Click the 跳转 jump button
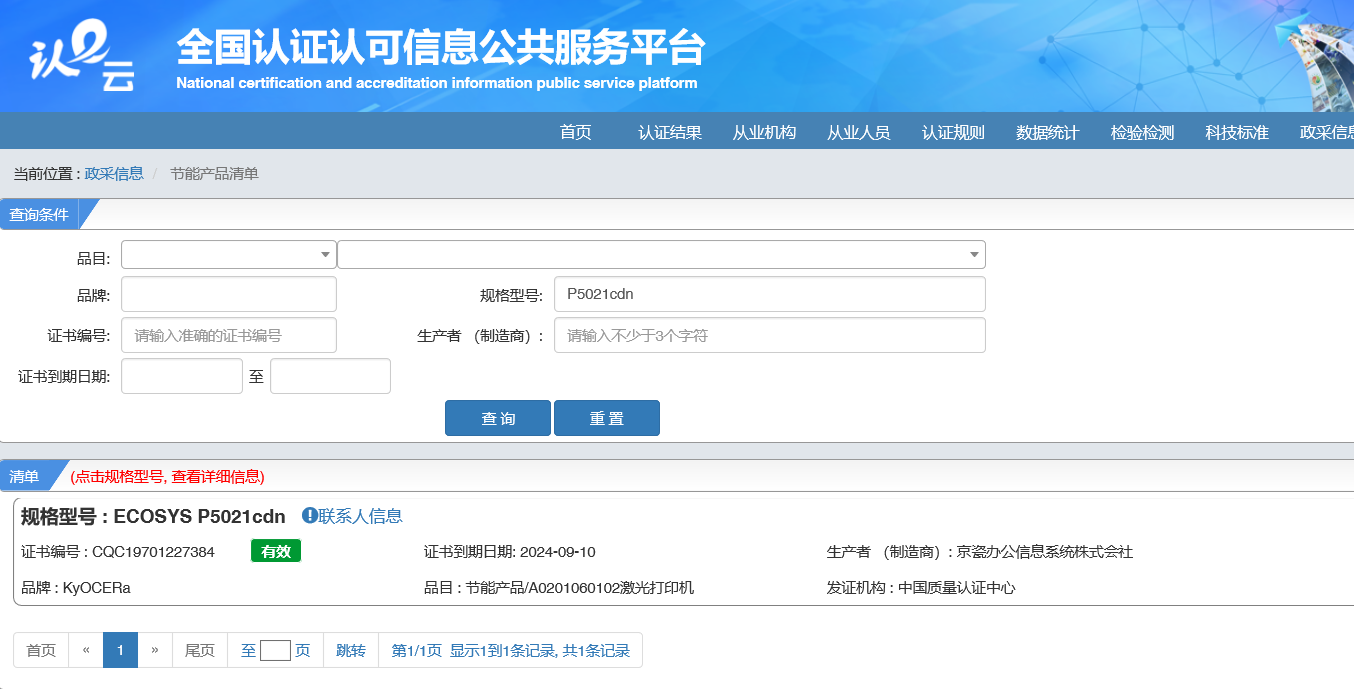This screenshot has height=689, width=1354. pyautogui.click(x=351, y=650)
